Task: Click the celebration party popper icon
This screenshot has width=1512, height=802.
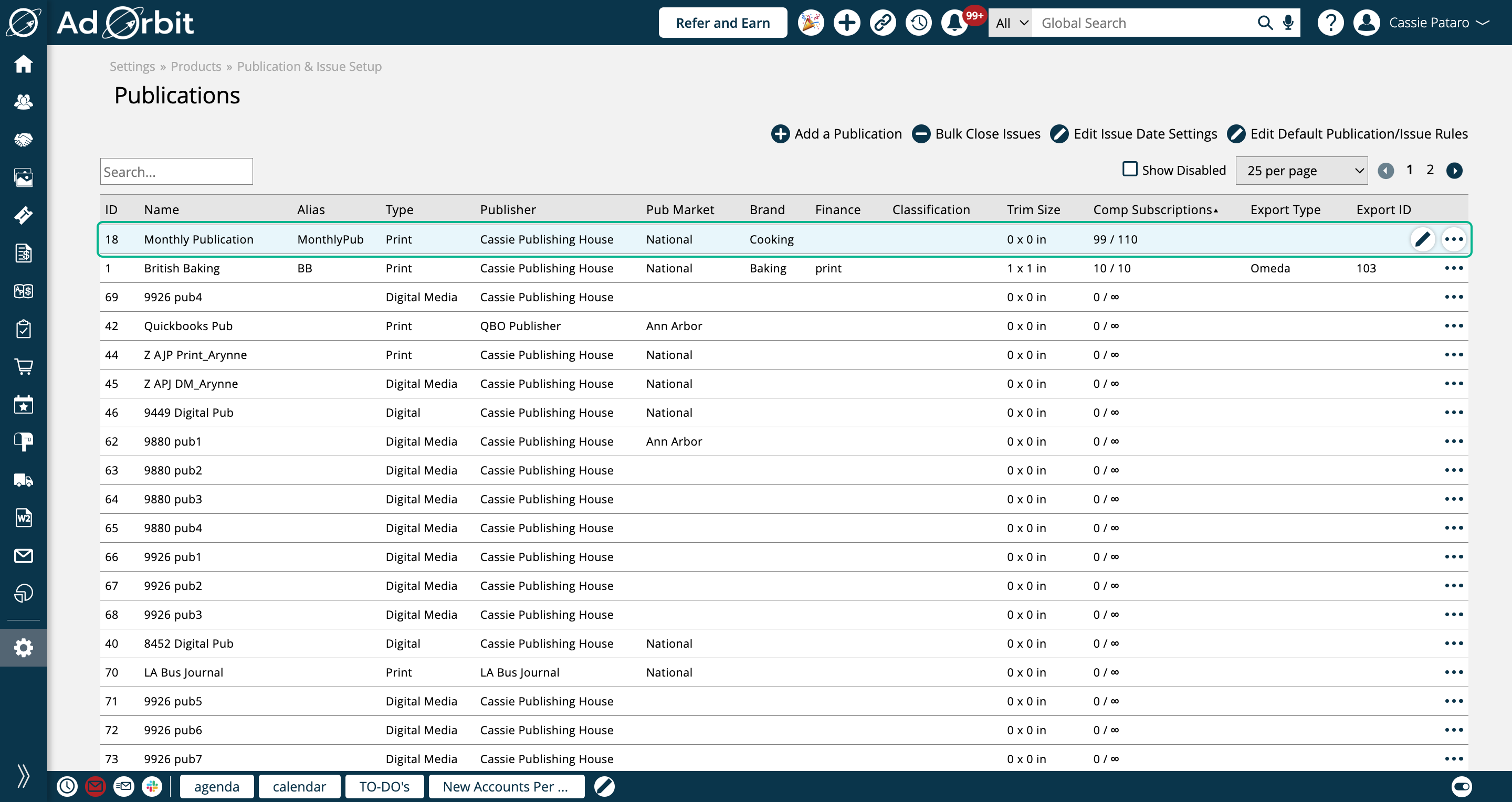Action: coord(811,23)
